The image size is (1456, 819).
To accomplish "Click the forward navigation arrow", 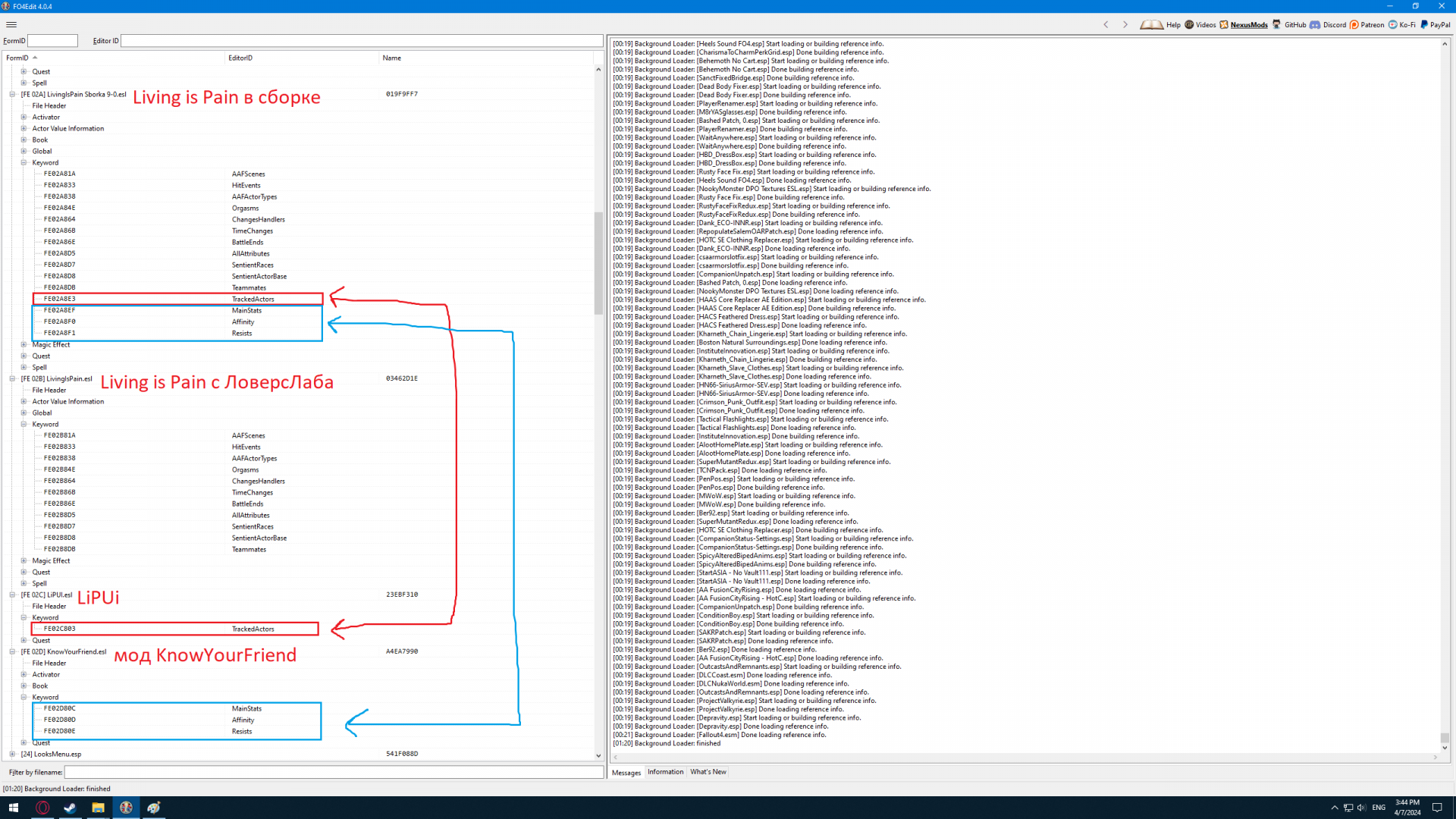I will coord(1125,24).
